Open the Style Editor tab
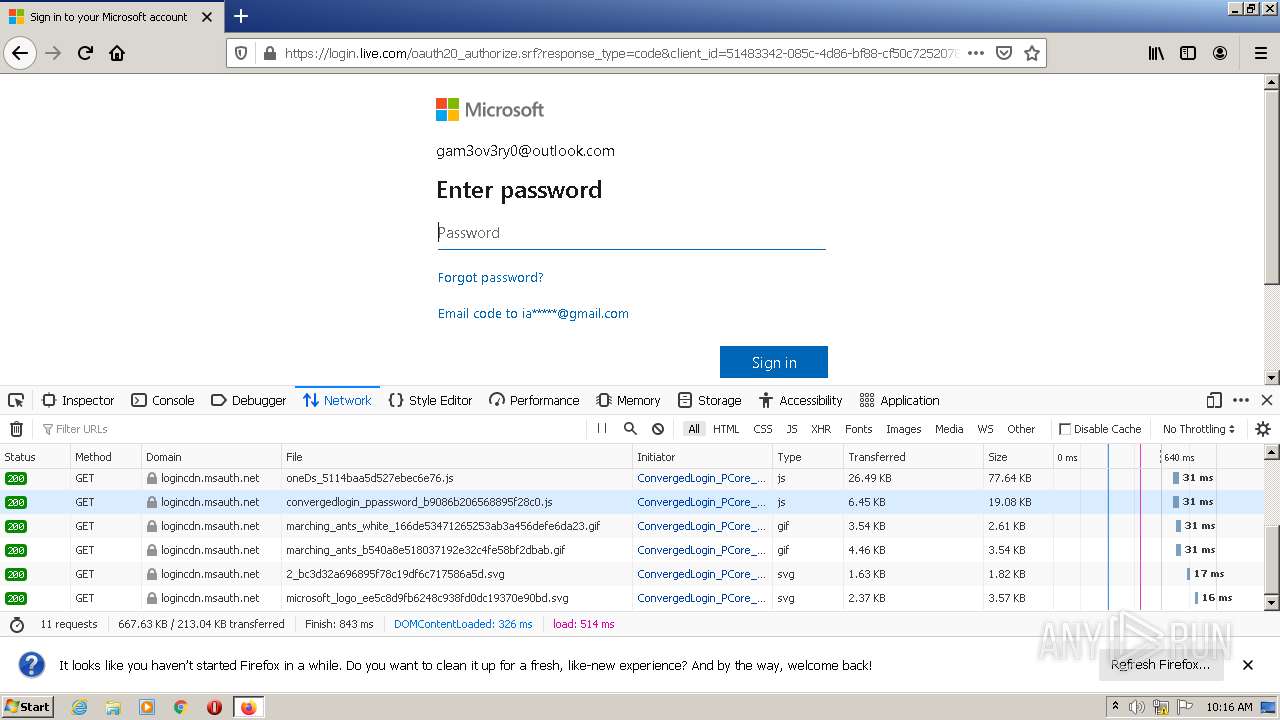The image size is (1280, 720). pos(430,400)
